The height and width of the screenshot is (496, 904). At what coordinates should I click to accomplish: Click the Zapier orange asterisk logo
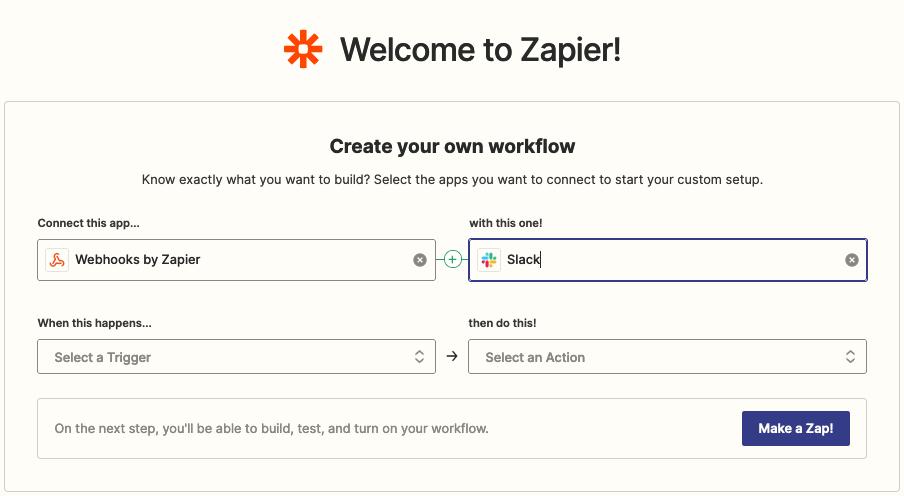303,49
